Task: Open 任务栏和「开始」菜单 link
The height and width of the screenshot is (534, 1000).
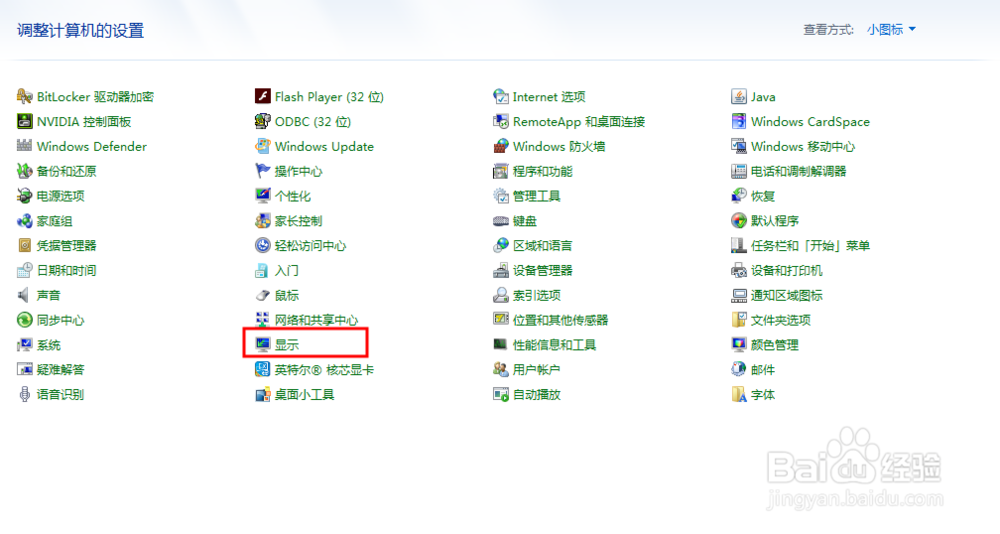Action: click(811, 246)
